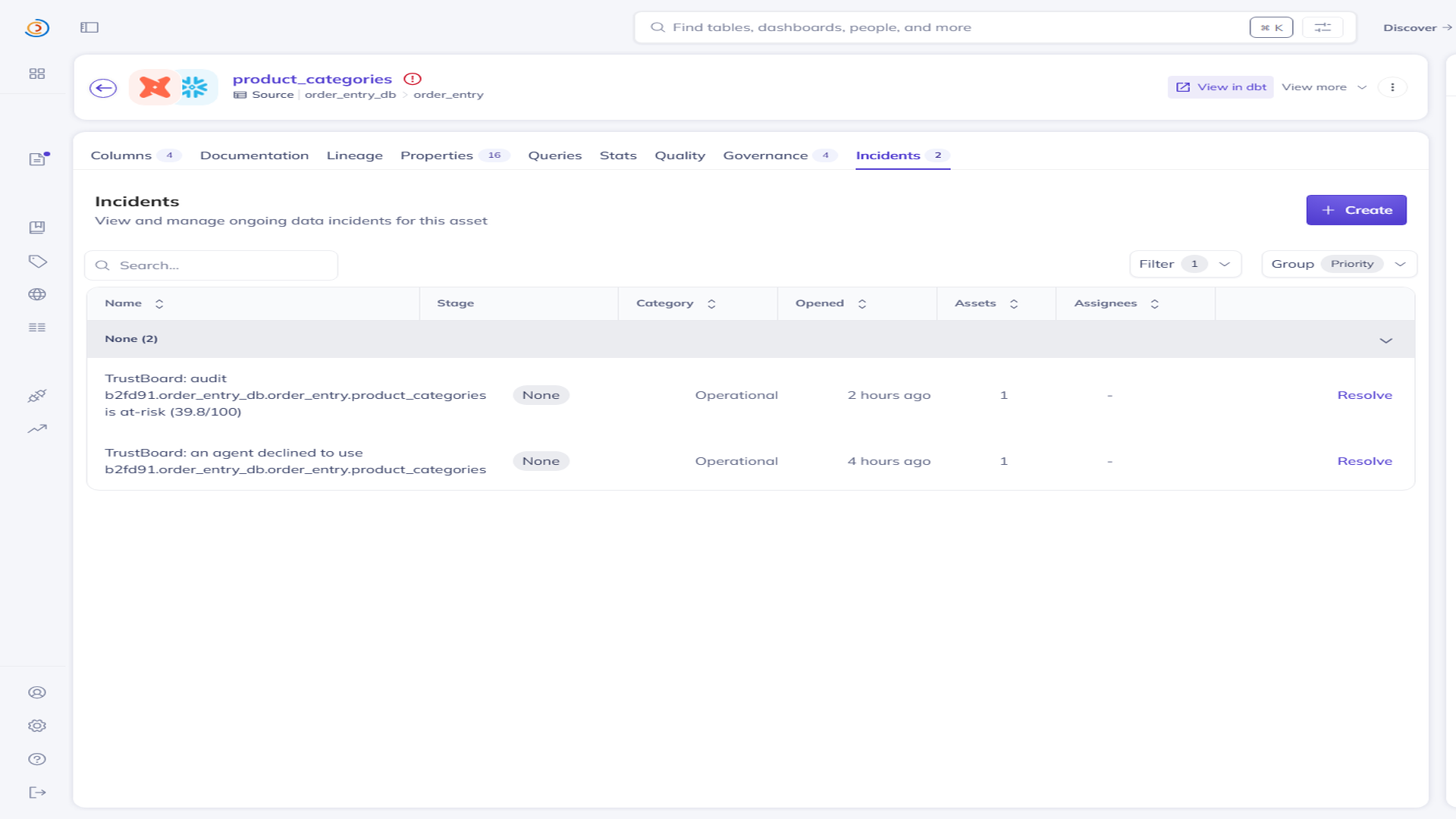
Task: Resolve the at-risk audit incident
Action: pos(1365,395)
